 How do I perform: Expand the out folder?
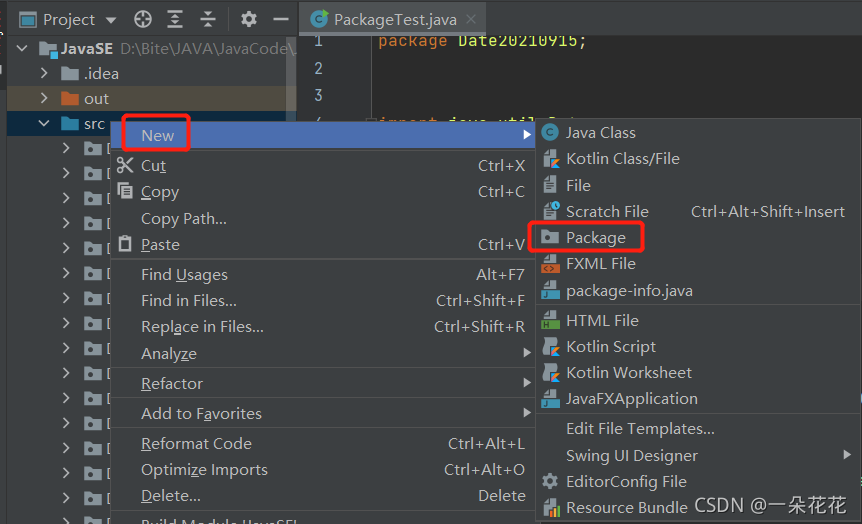(x=44, y=98)
